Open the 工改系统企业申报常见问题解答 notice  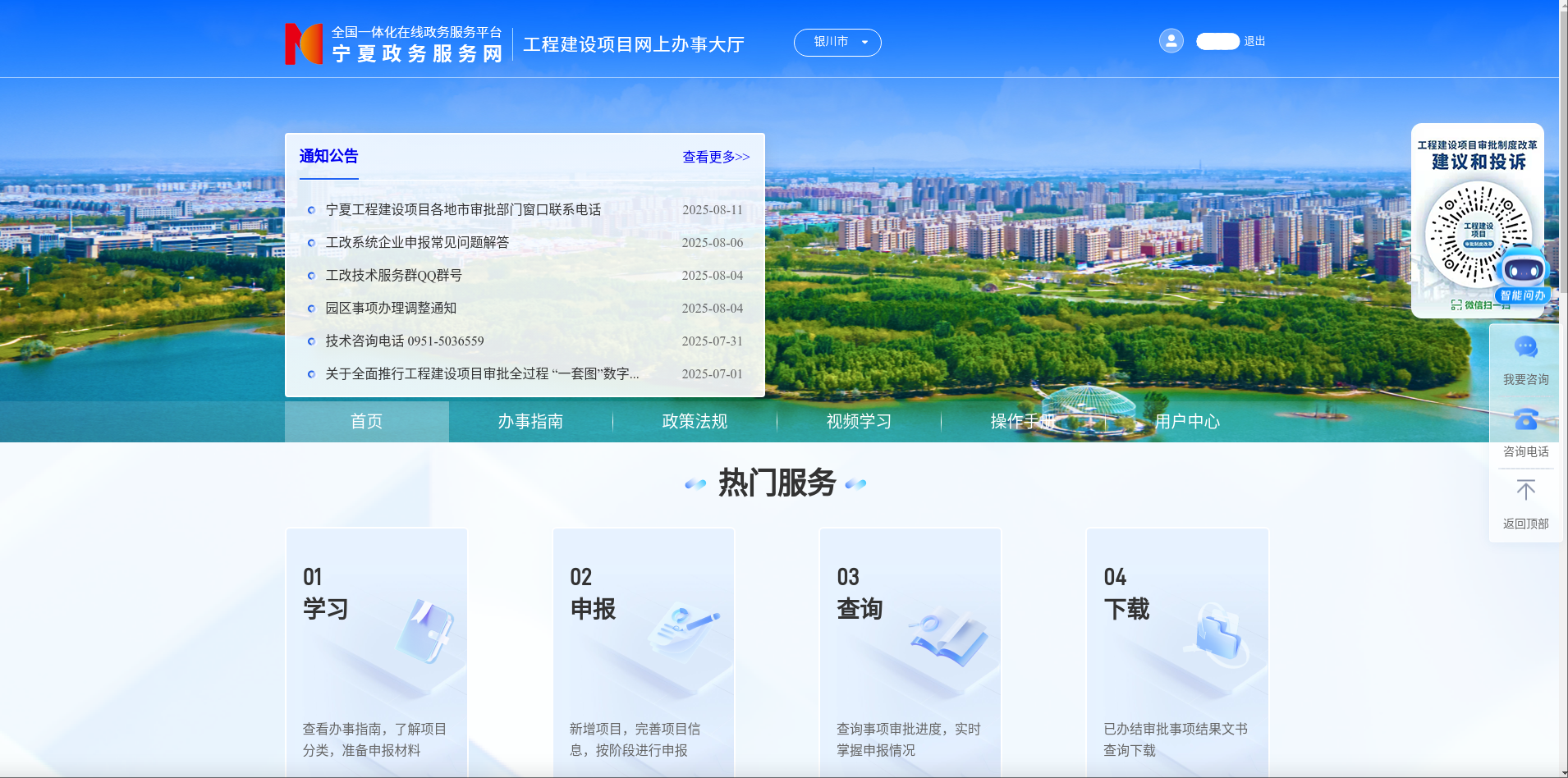click(417, 242)
